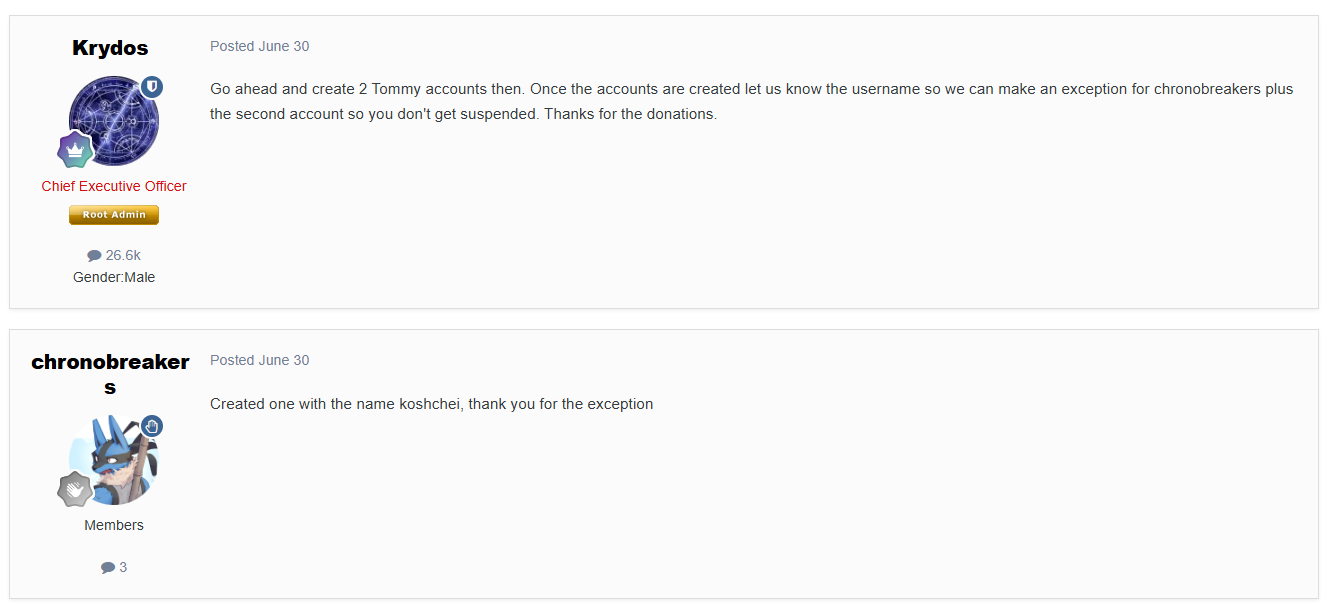Viewport: 1323px width, 609px height.
Task: Open Krydos's alchemy circle avatar
Action: click(x=114, y=121)
